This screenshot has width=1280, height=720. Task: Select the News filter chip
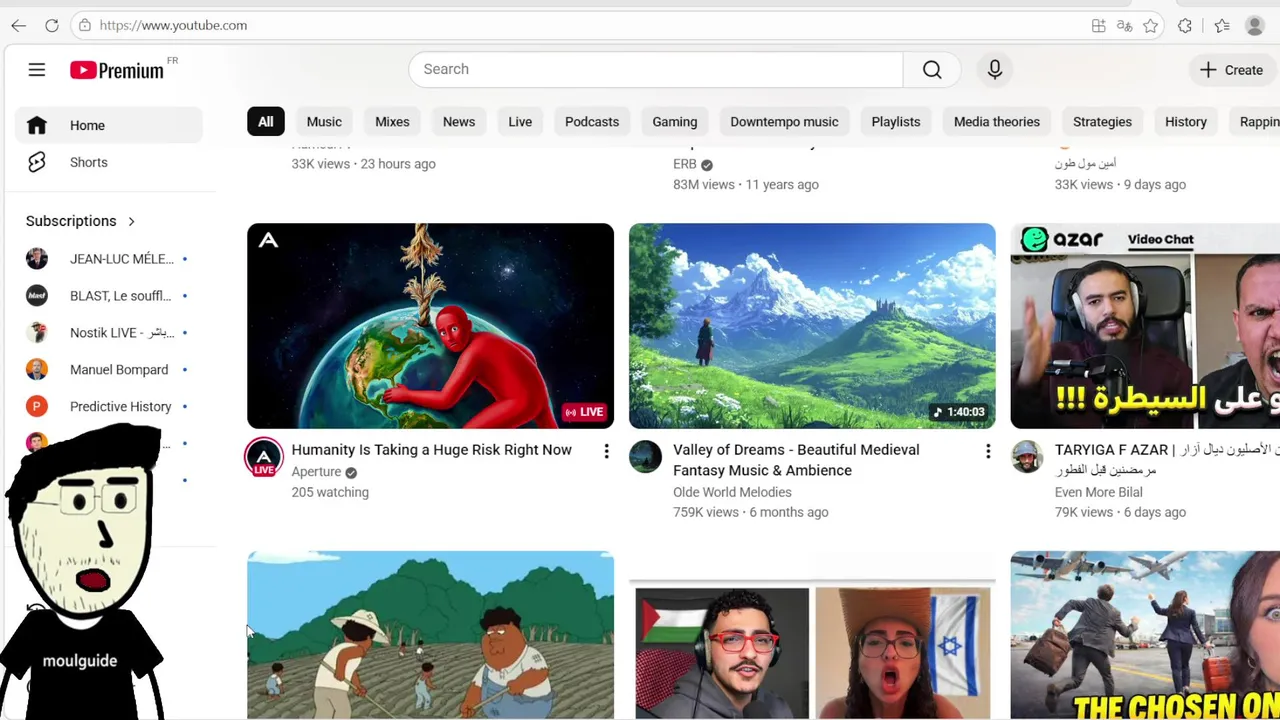tap(459, 122)
